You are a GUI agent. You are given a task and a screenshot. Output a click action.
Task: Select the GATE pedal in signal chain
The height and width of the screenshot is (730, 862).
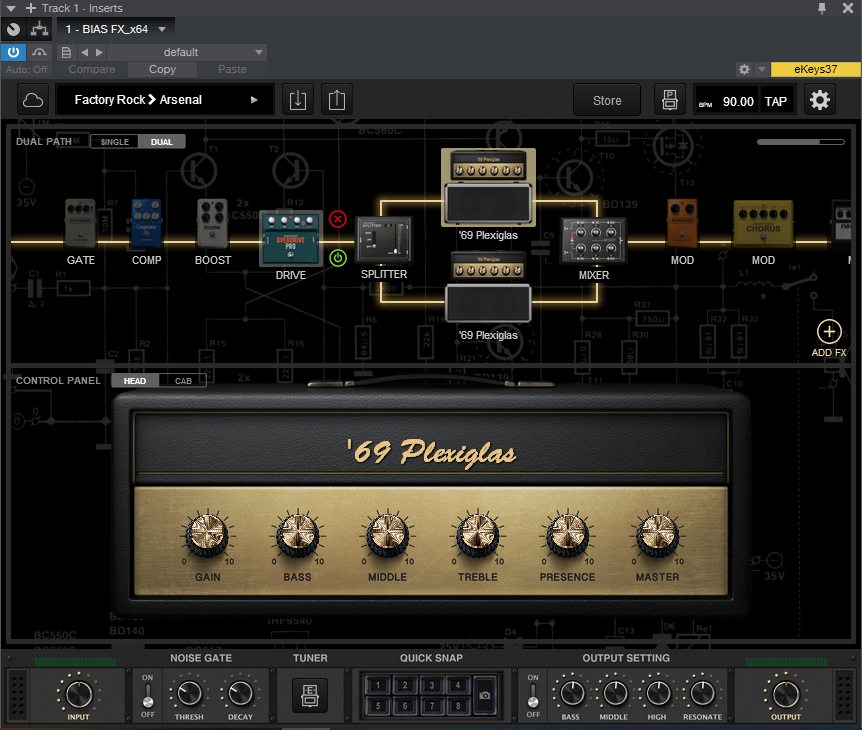click(x=80, y=224)
